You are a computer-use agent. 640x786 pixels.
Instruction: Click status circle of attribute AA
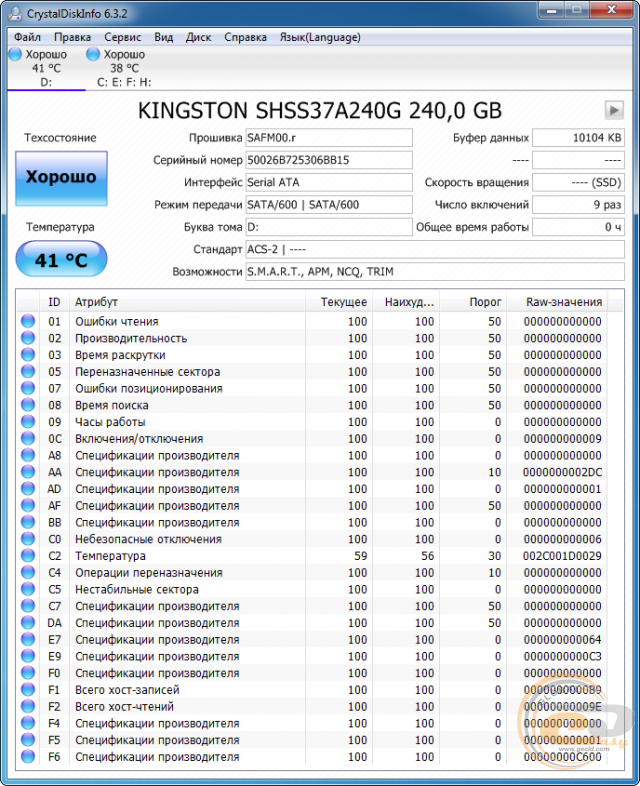pos(28,472)
